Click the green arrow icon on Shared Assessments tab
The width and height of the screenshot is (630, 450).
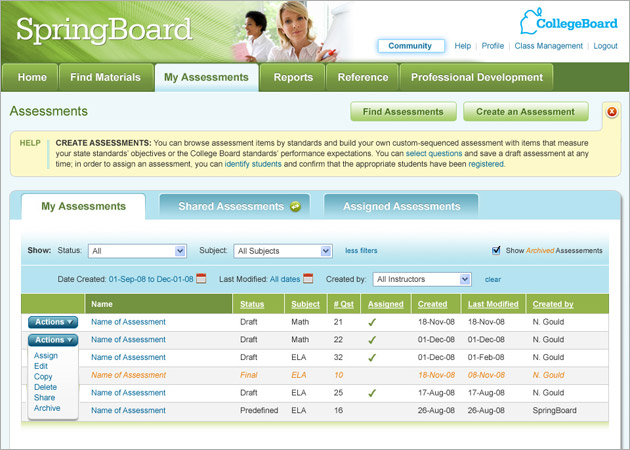pos(295,207)
